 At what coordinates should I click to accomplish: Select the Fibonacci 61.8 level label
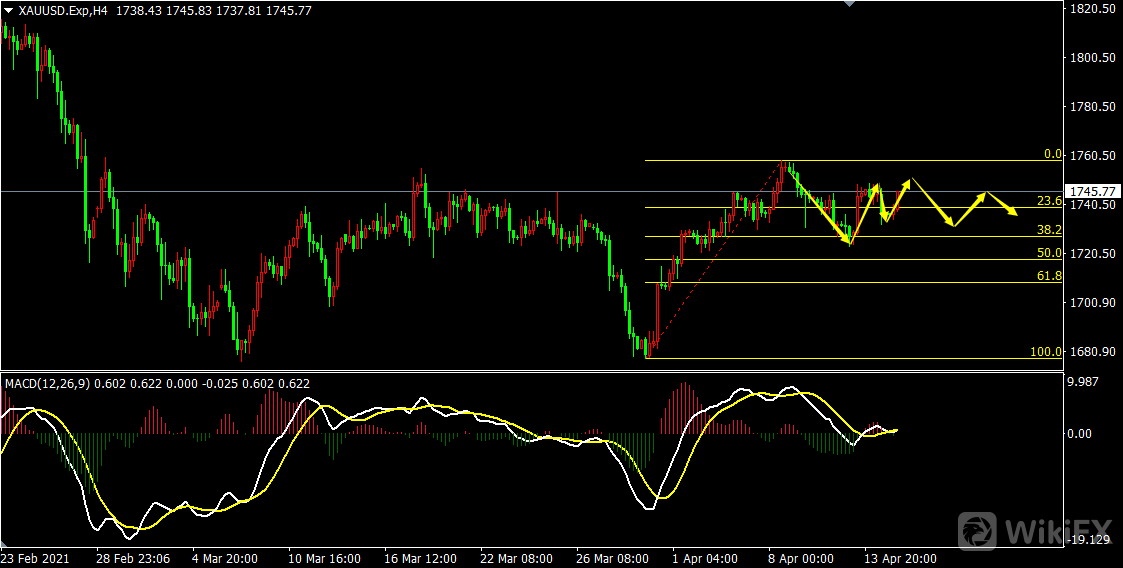[1048, 275]
